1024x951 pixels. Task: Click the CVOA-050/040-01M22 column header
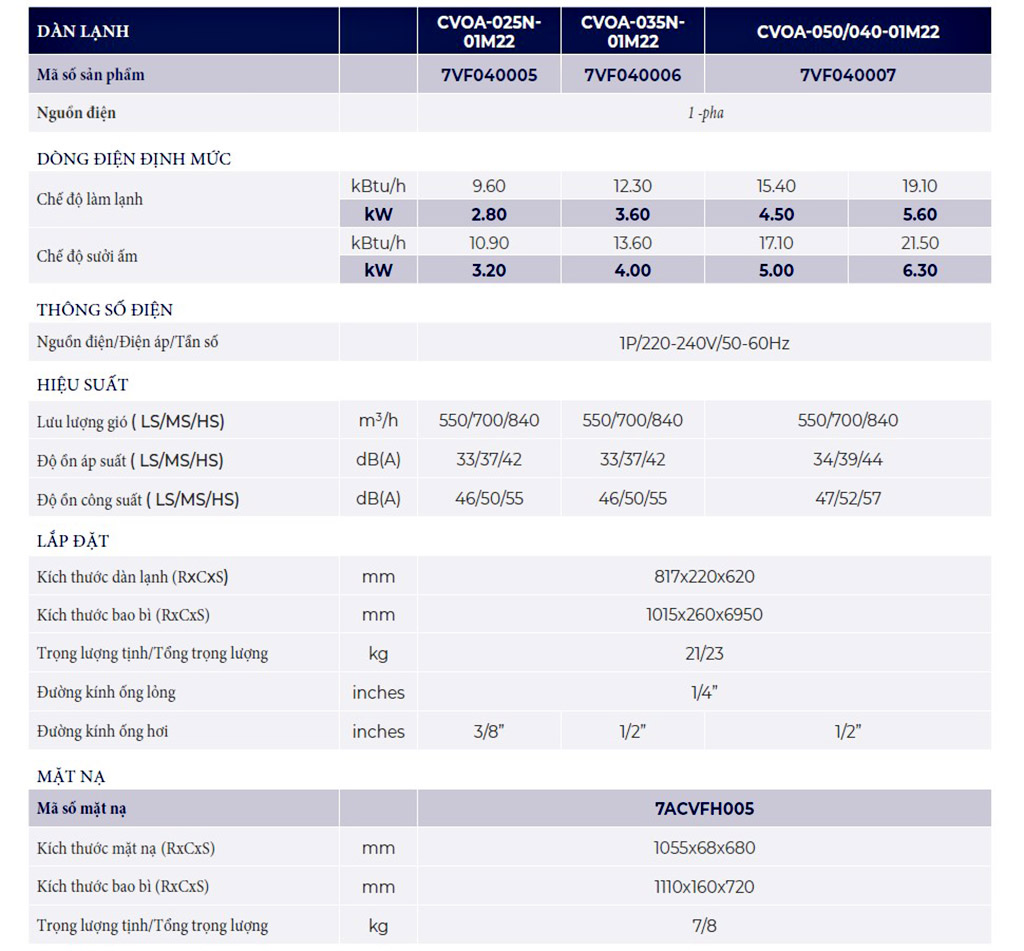tap(847, 31)
